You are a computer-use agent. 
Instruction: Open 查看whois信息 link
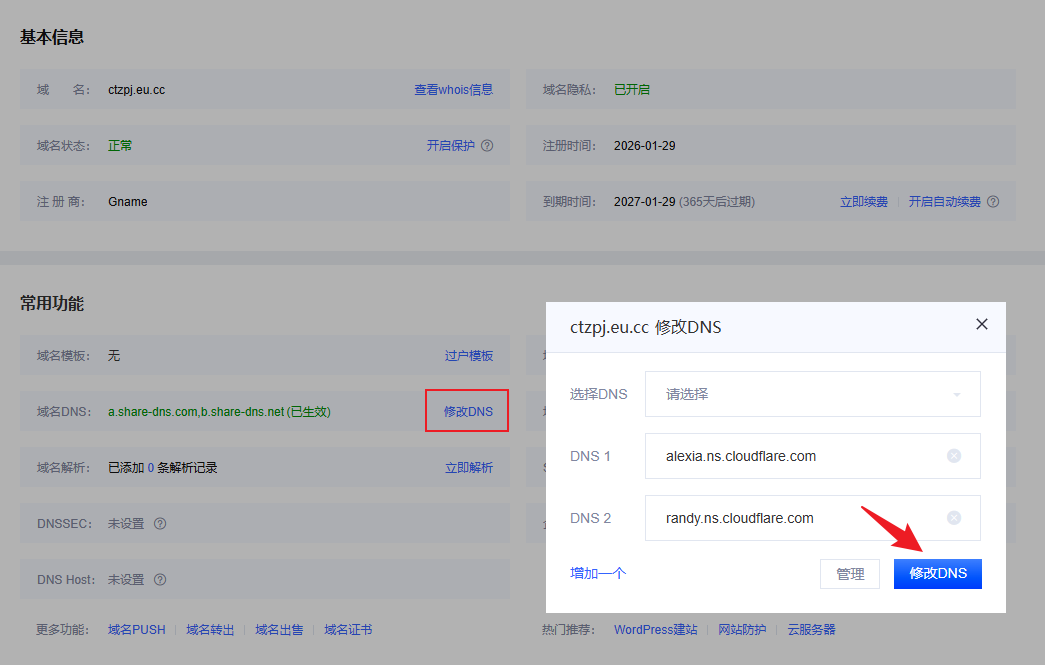(453, 90)
